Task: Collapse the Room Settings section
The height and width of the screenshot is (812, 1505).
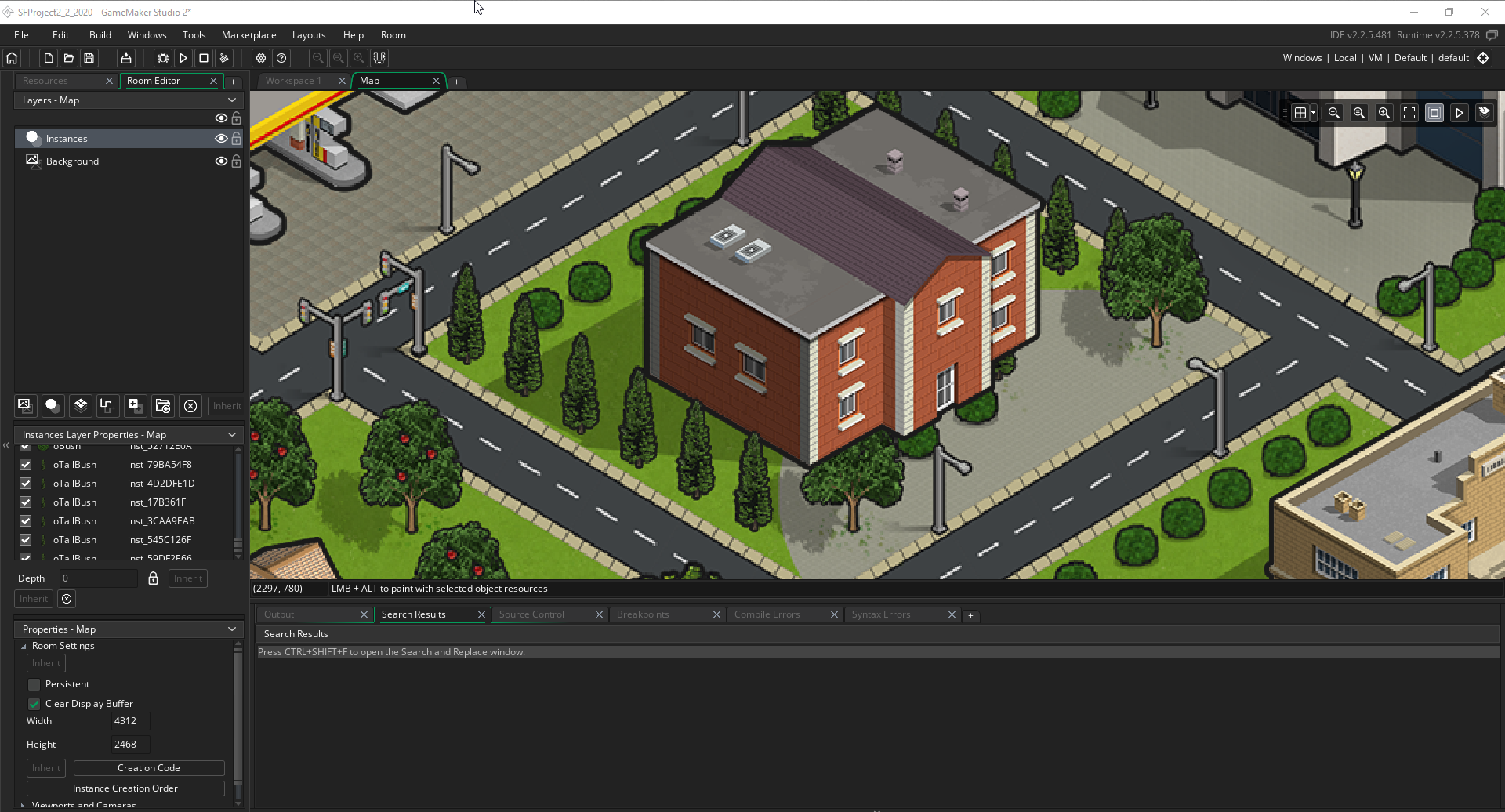Action: click(x=24, y=647)
